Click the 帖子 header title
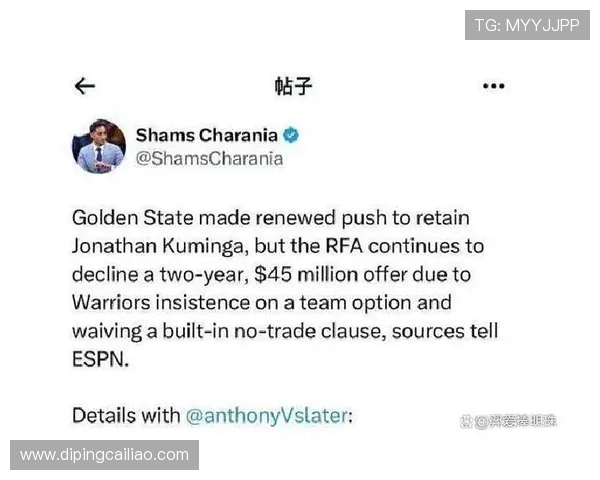 293,86
